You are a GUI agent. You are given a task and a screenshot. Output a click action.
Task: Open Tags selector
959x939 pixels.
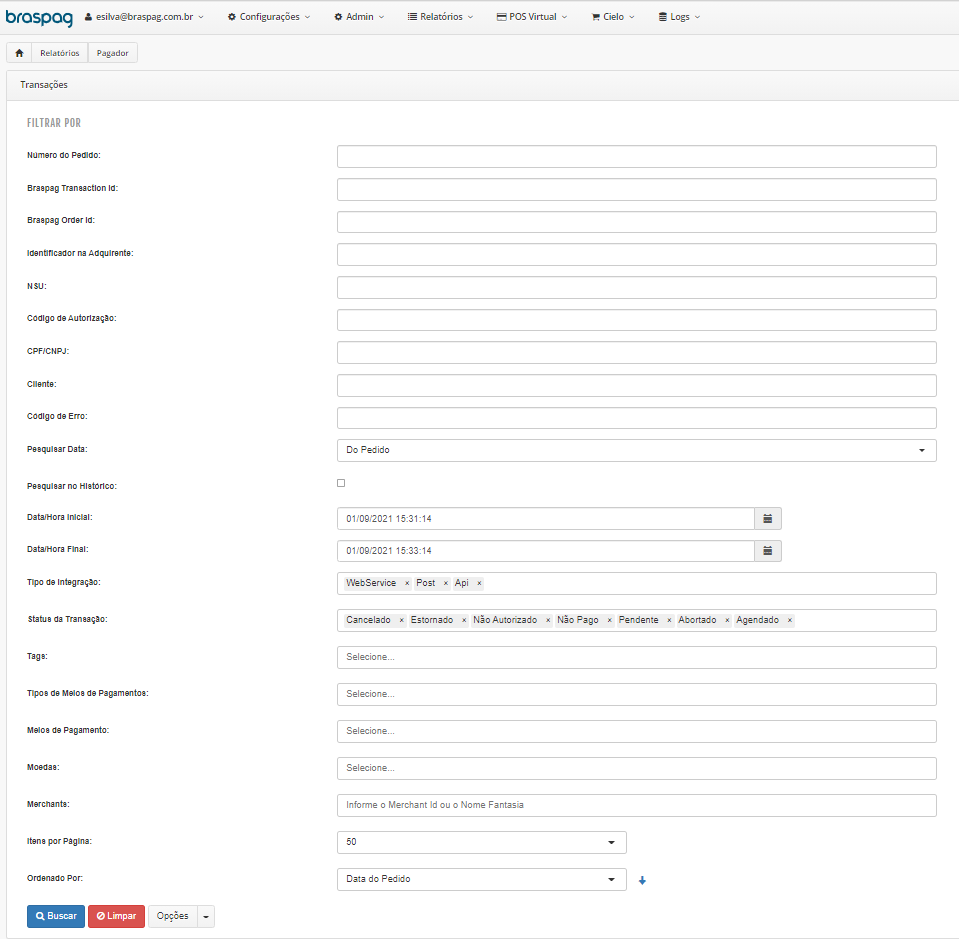[x=636, y=657]
